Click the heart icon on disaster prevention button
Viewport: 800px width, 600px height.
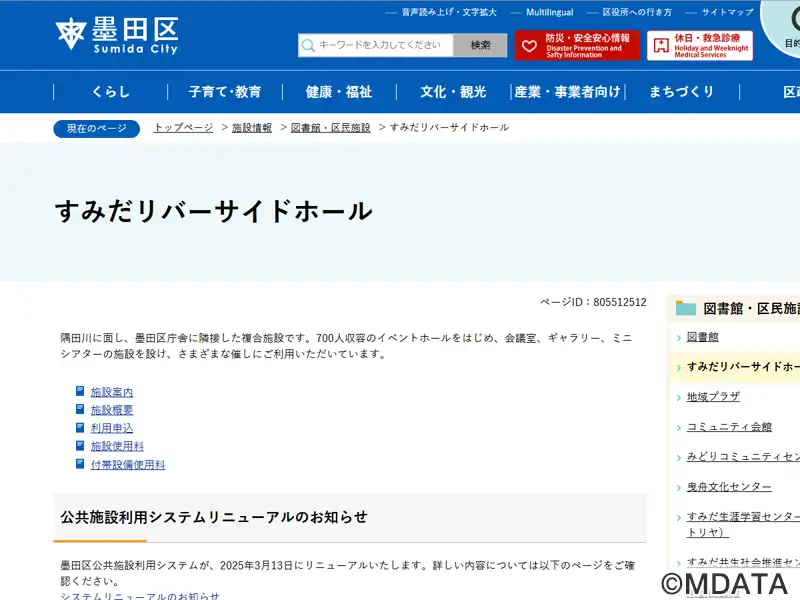point(529,46)
